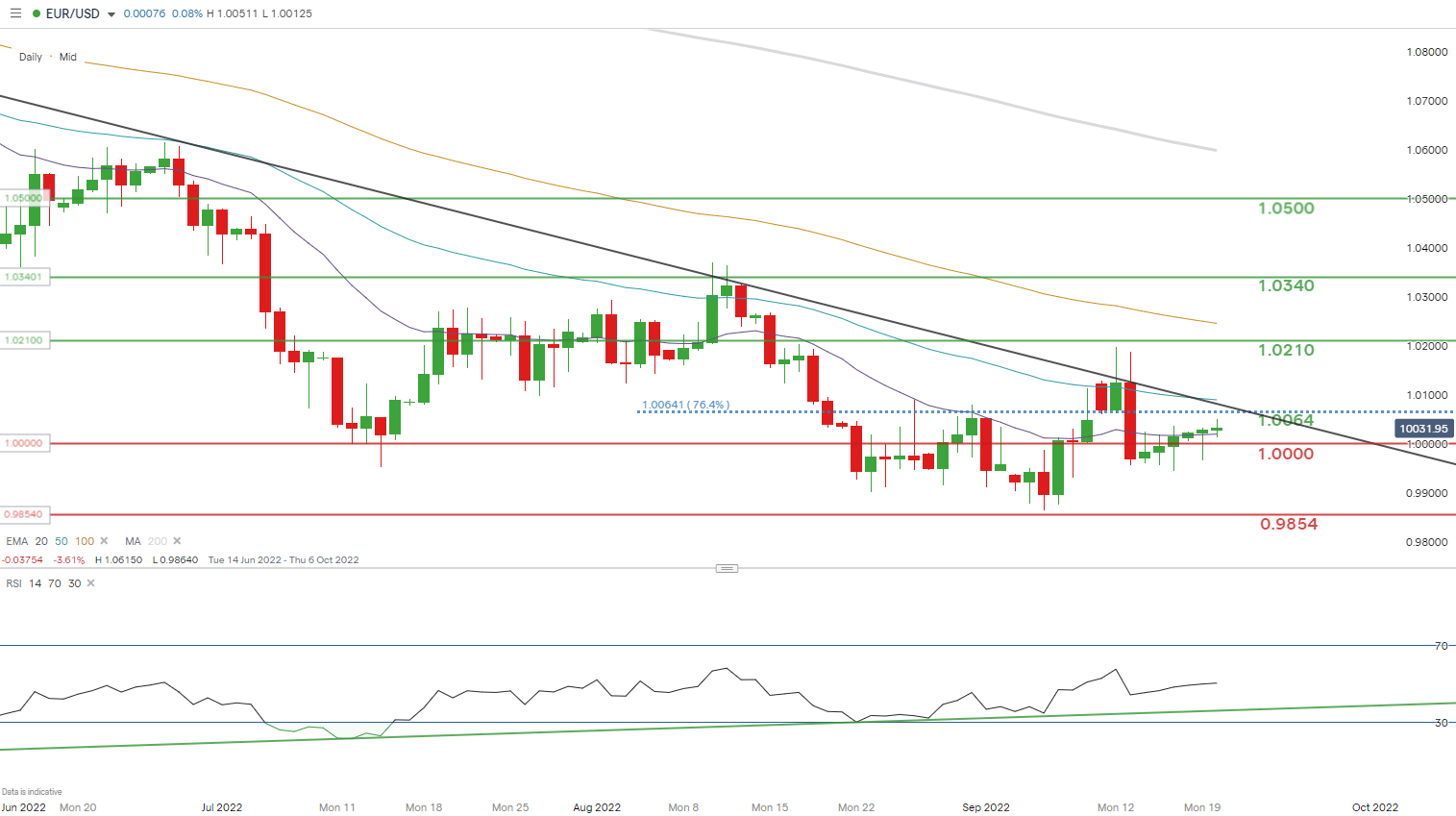Click the RSI indicator label
This screenshot has width=1456, height=816.
pyautogui.click(x=13, y=583)
